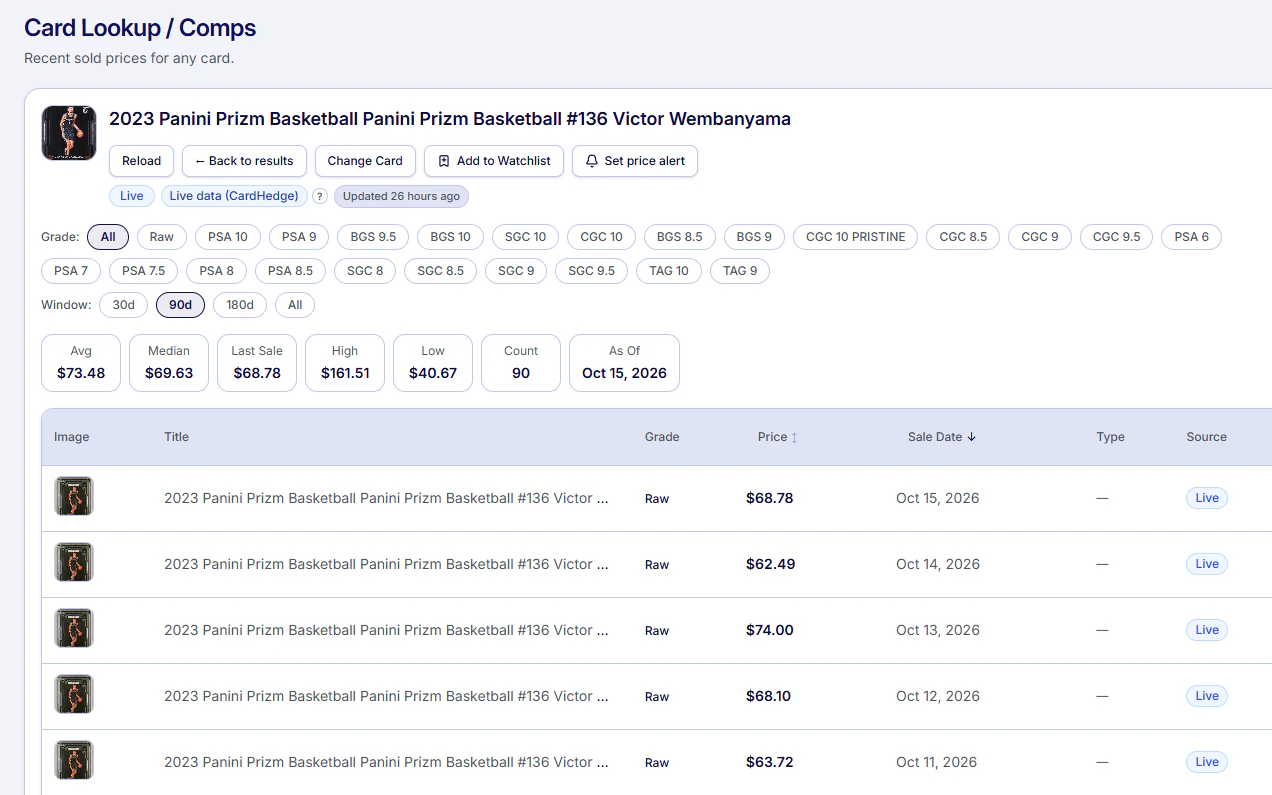Click the help question-mark icon beside Live data
This screenshot has width=1272, height=795.
(x=320, y=196)
